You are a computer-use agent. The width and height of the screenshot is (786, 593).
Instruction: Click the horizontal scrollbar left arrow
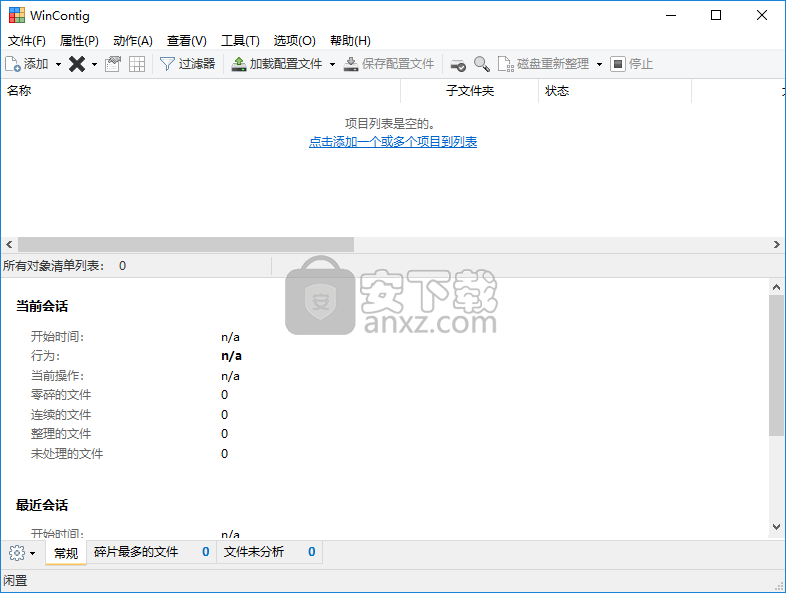point(9,245)
